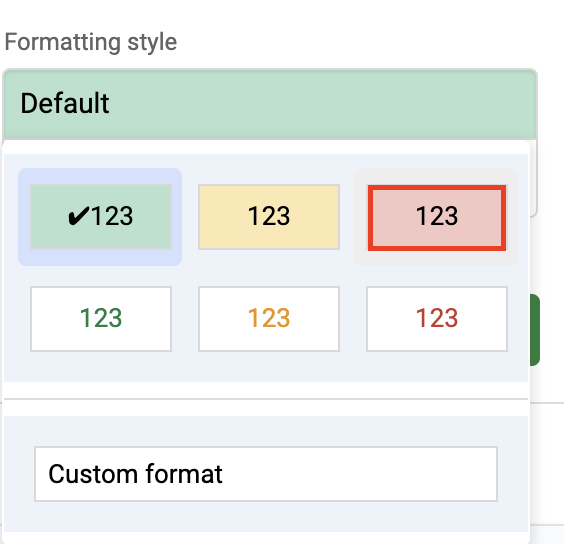Apply the orange text 123 preset
The height and width of the screenshot is (544, 564).
[269, 319]
